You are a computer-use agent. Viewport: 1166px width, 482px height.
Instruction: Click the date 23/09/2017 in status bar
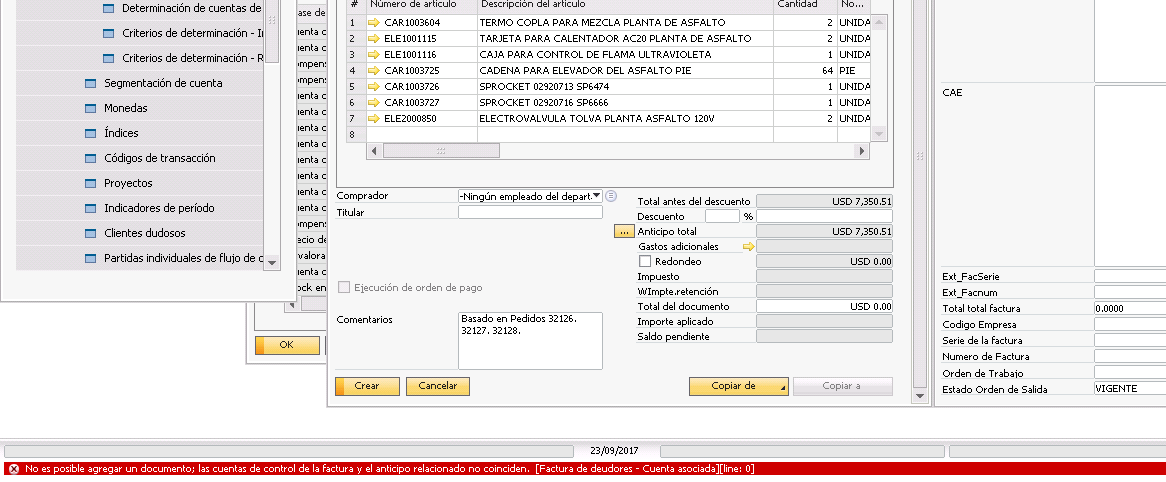pos(614,451)
